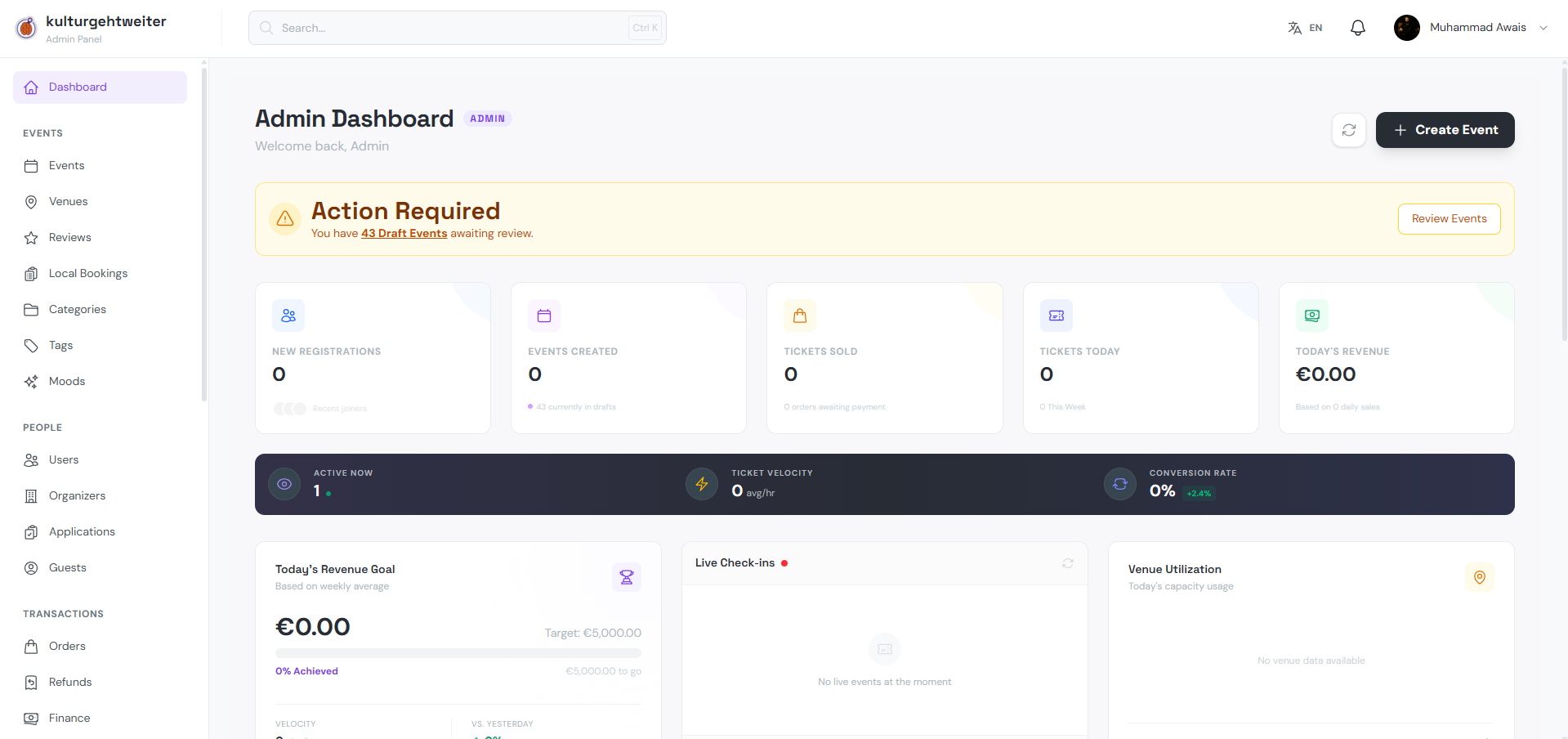Expand the Muhammad Awais account menu chevron
Screen dimensions: 1568x739
[x=1543, y=28]
